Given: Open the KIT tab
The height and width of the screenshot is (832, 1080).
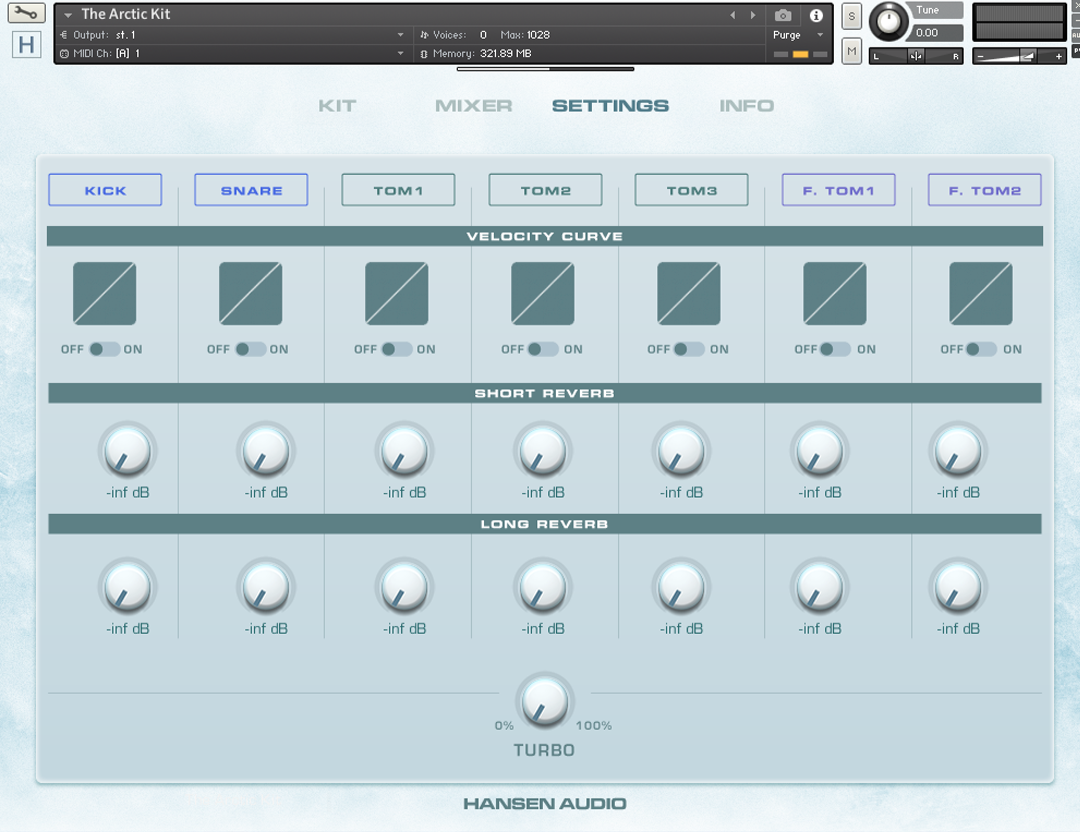Looking at the screenshot, I should [x=337, y=106].
